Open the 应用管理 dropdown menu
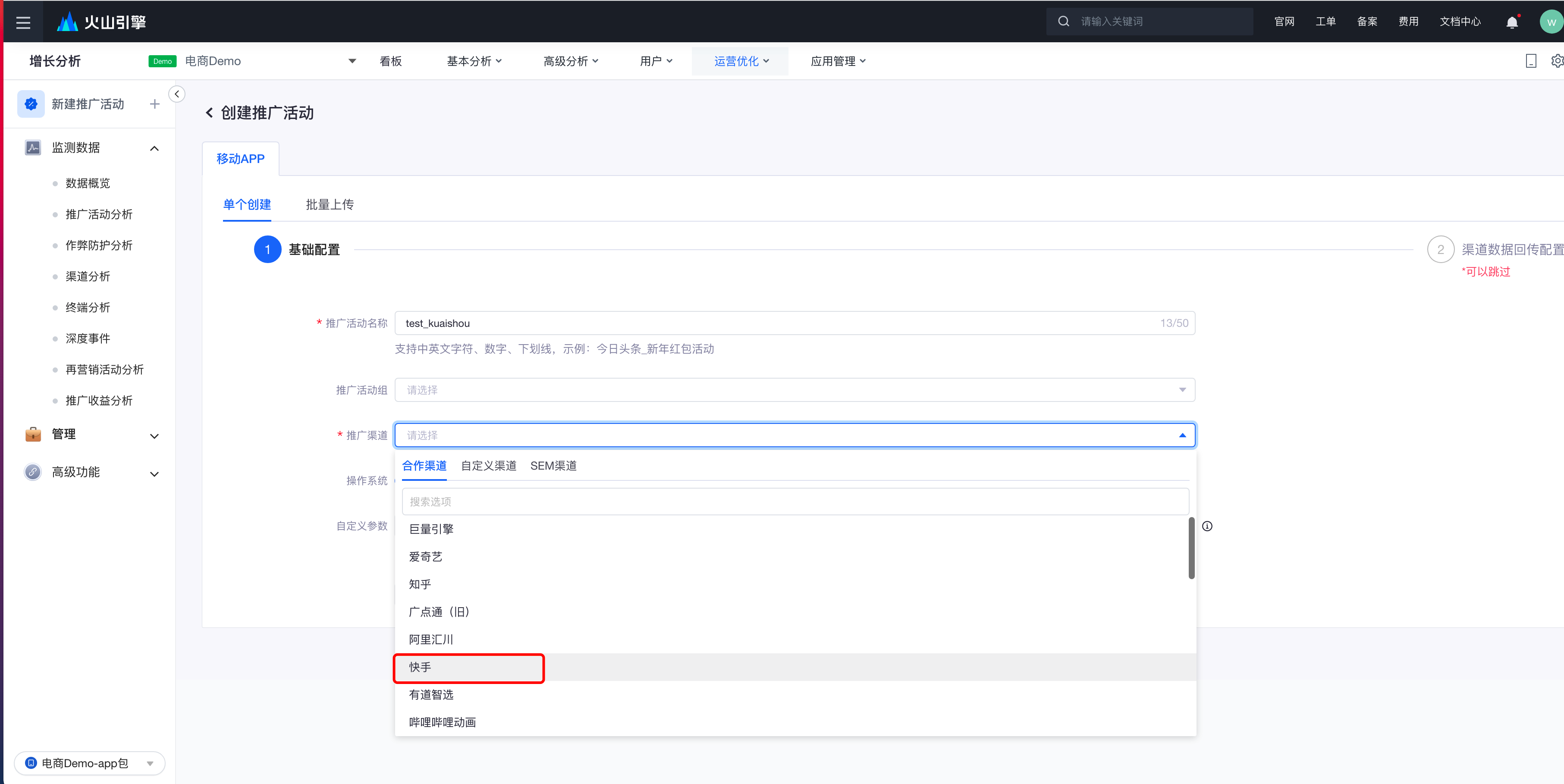The height and width of the screenshot is (784, 1564). (838, 61)
